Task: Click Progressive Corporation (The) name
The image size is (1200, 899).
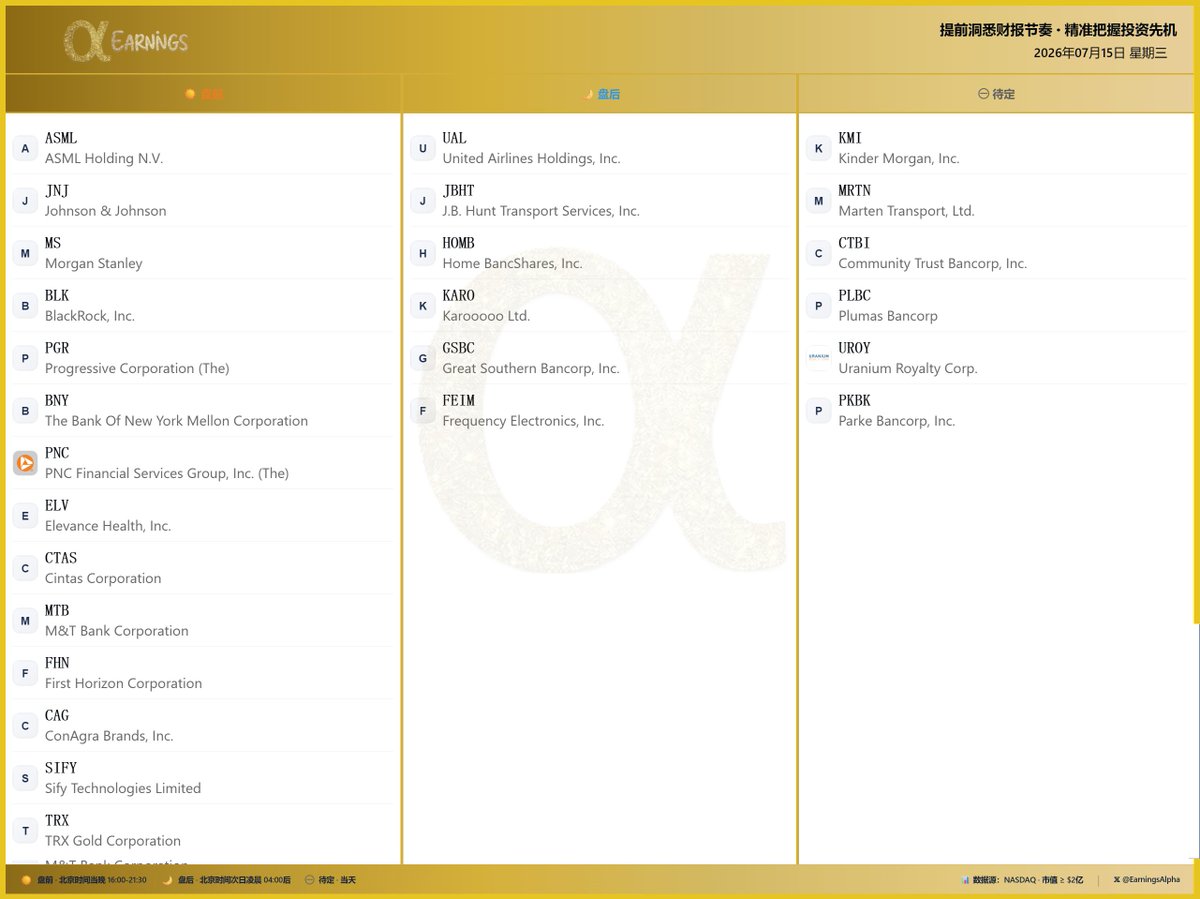Action: [137, 368]
